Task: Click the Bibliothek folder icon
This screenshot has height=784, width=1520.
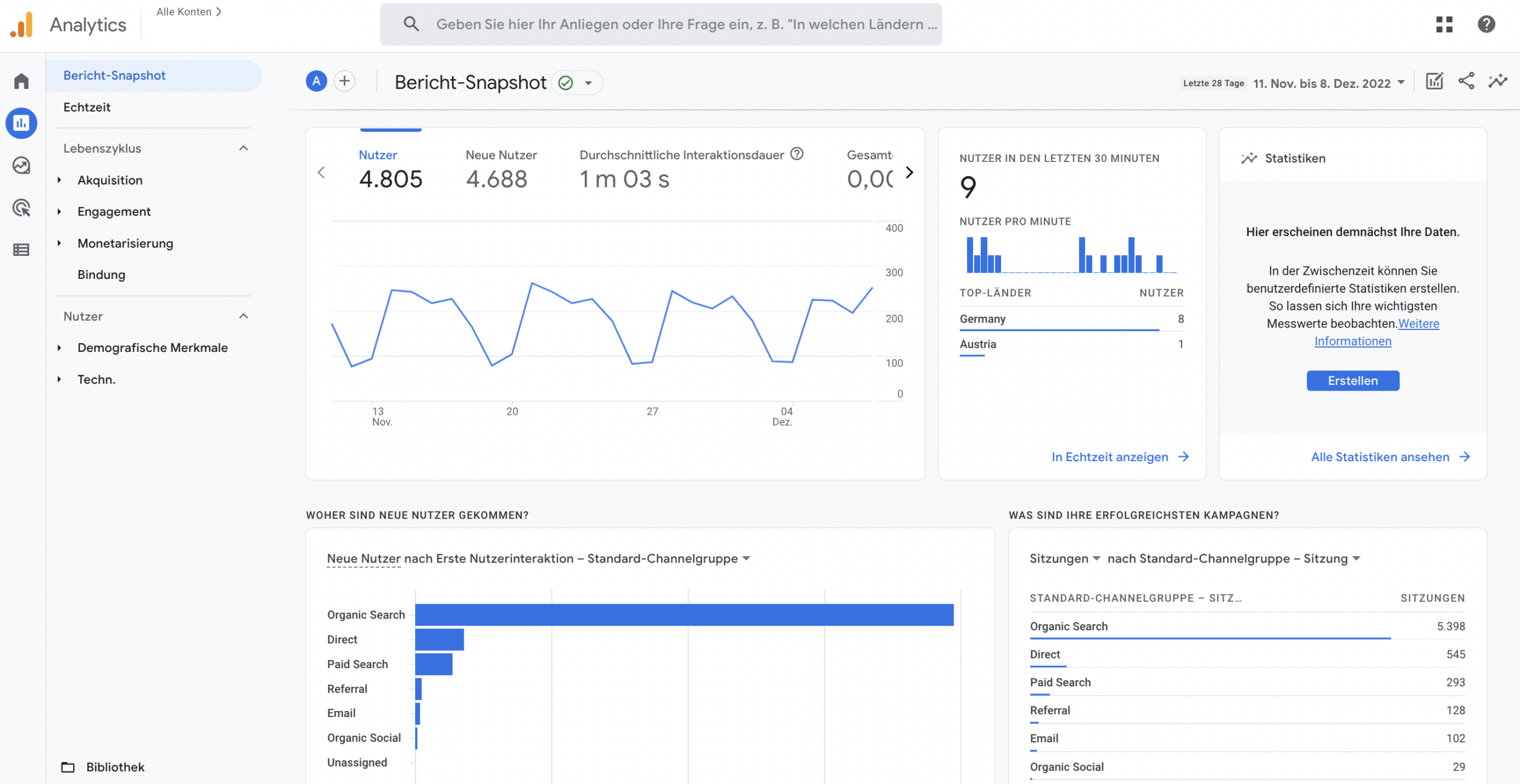Action: [x=68, y=767]
